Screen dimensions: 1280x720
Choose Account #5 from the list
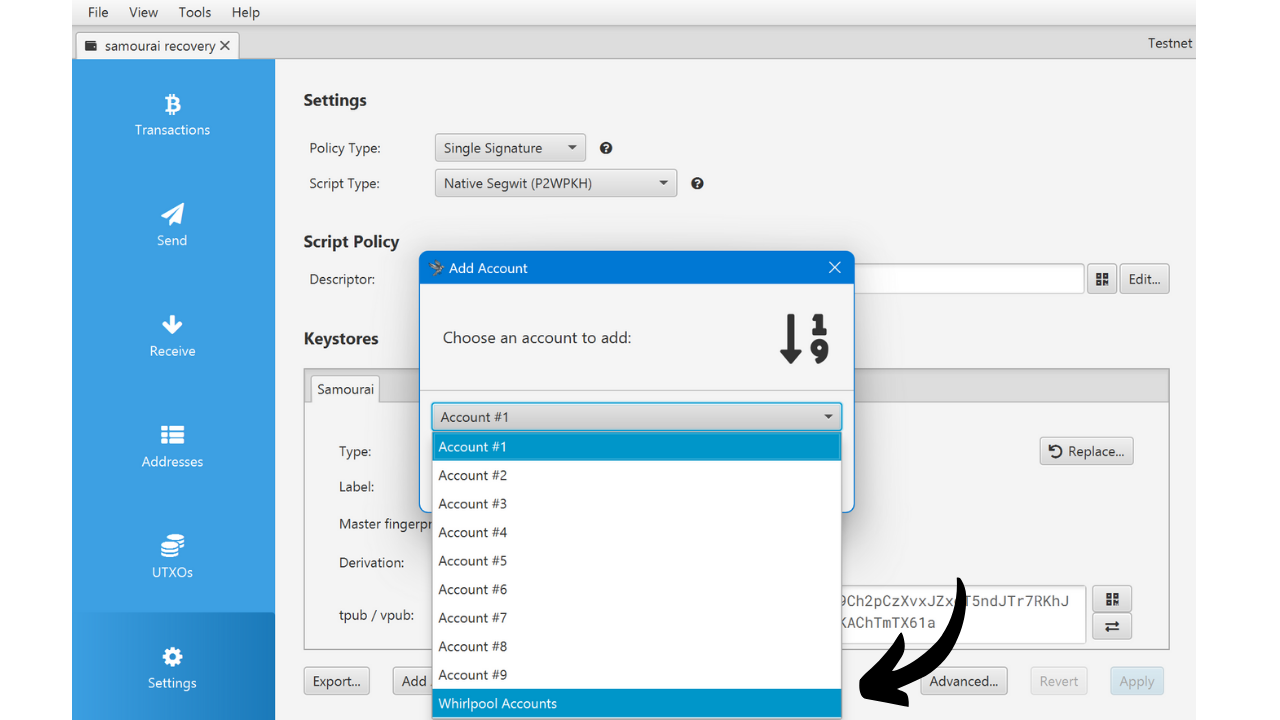pos(637,561)
